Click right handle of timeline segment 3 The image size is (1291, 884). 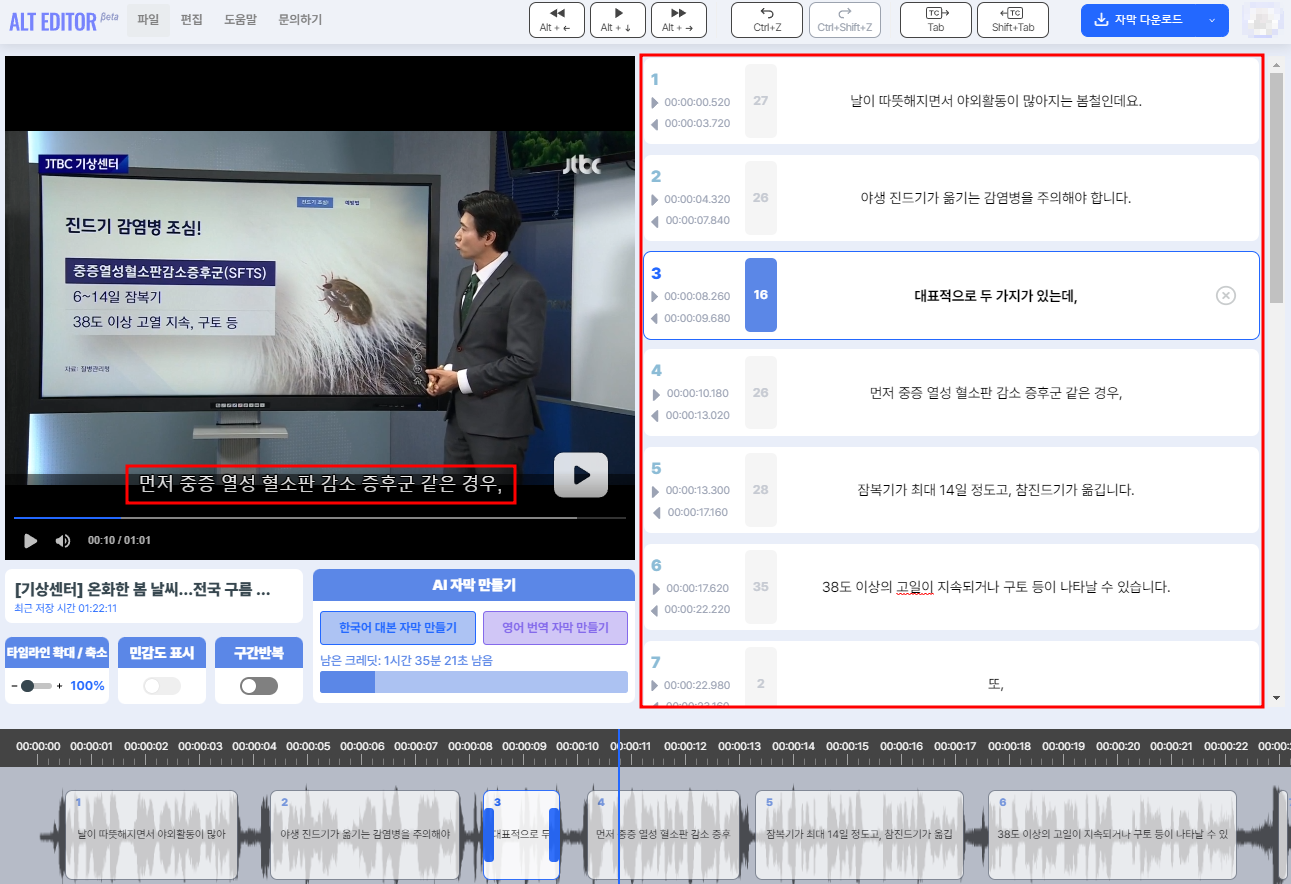coord(554,834)
